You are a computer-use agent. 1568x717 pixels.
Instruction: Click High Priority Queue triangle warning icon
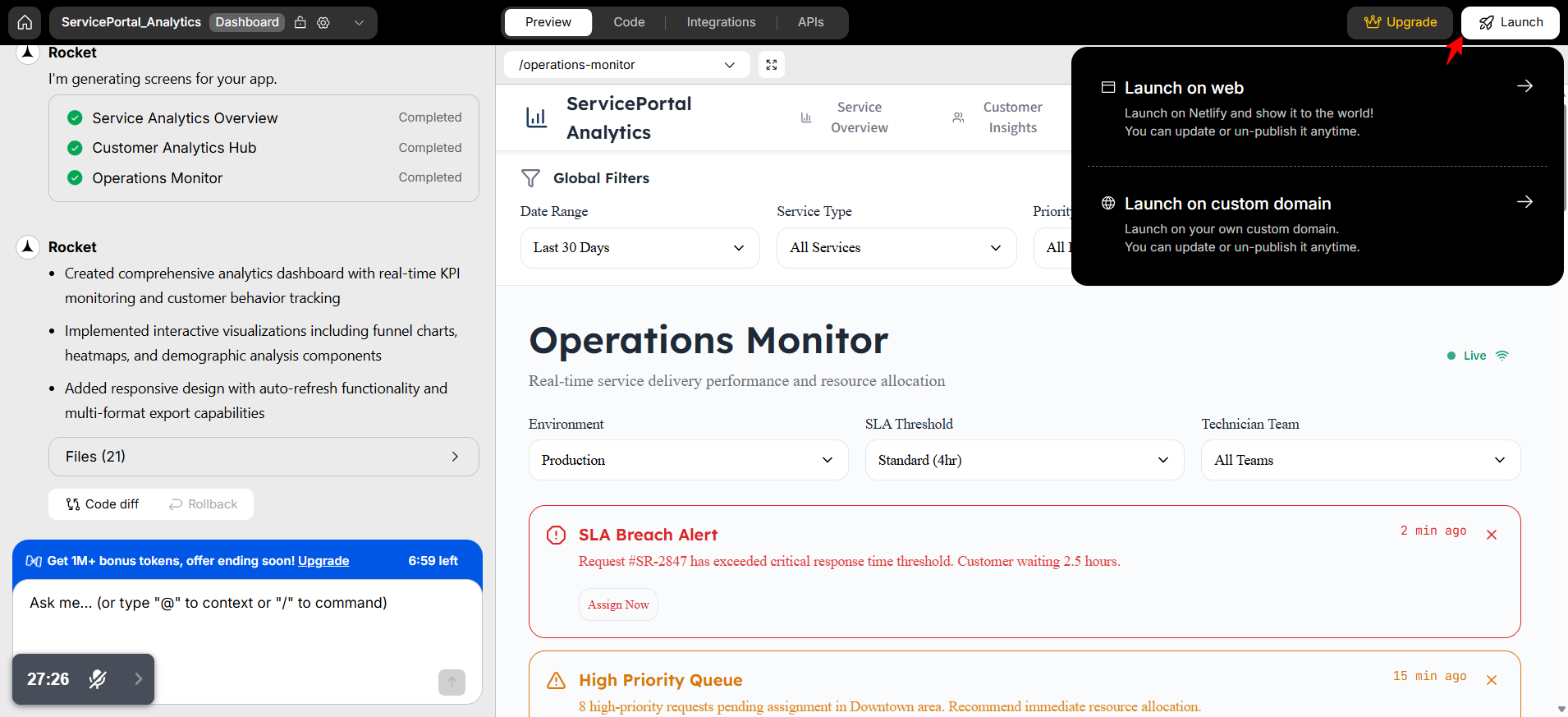[556, 681]
